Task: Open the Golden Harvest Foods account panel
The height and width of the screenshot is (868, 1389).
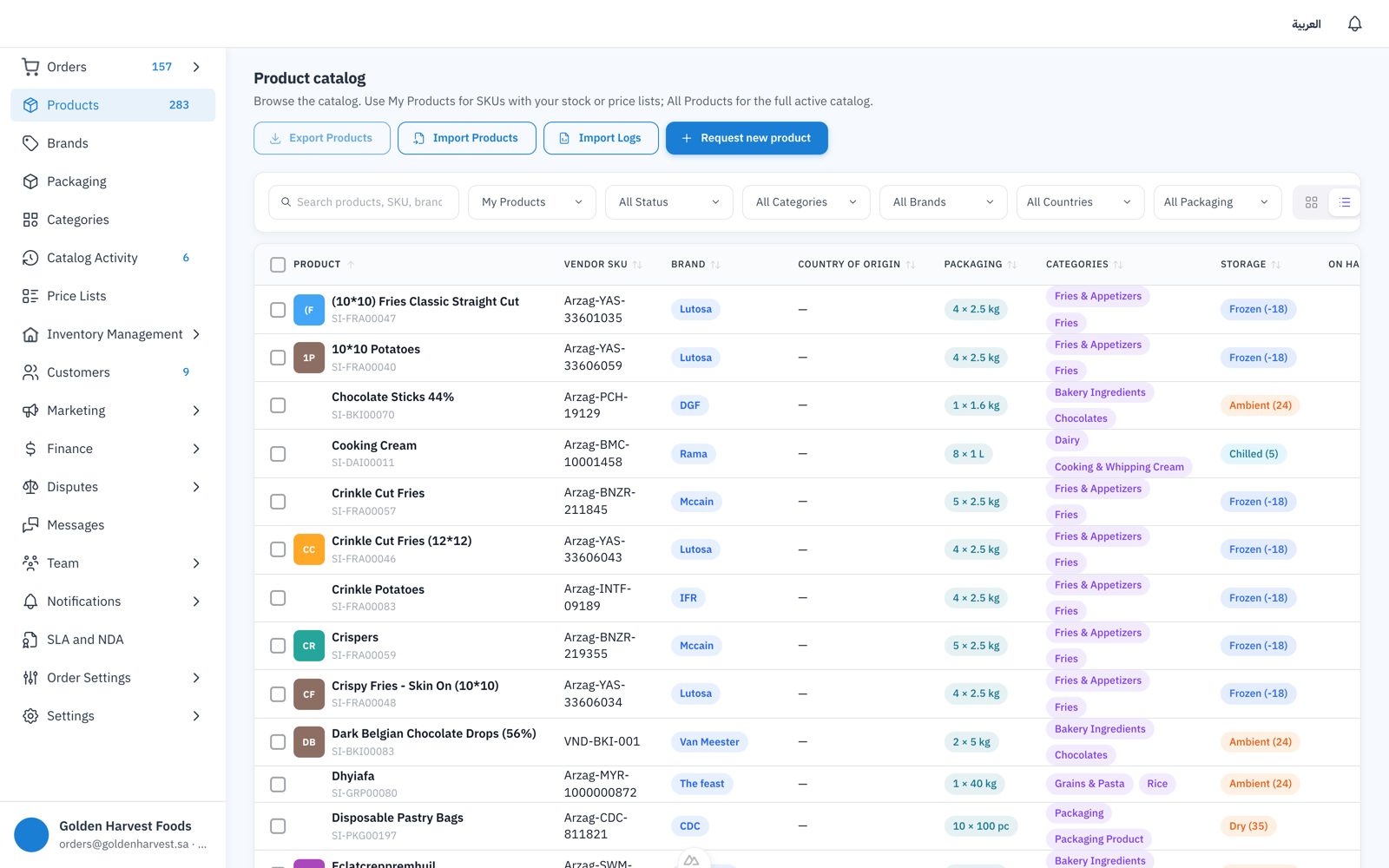Action: pyautogui.click(x=113, y=835)
